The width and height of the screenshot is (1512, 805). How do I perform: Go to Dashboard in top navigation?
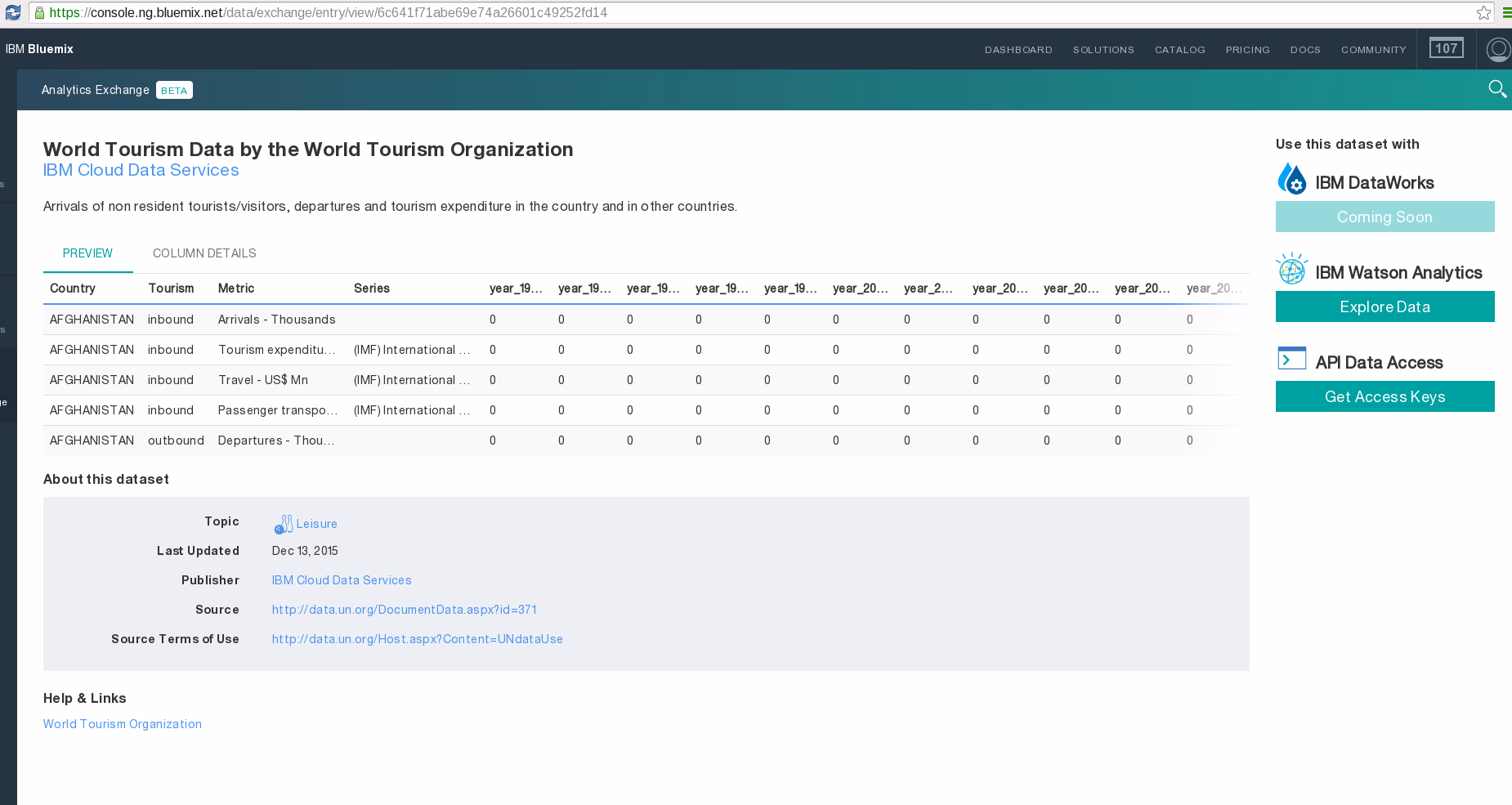1018,50
